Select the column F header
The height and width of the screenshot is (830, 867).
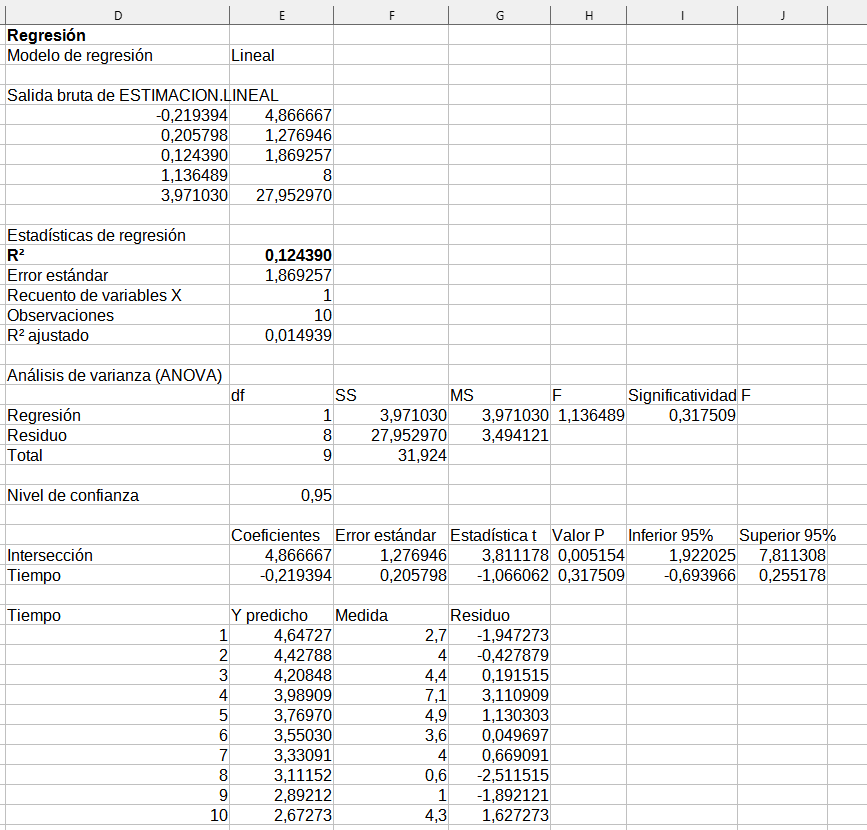click(x=391, y=14)
